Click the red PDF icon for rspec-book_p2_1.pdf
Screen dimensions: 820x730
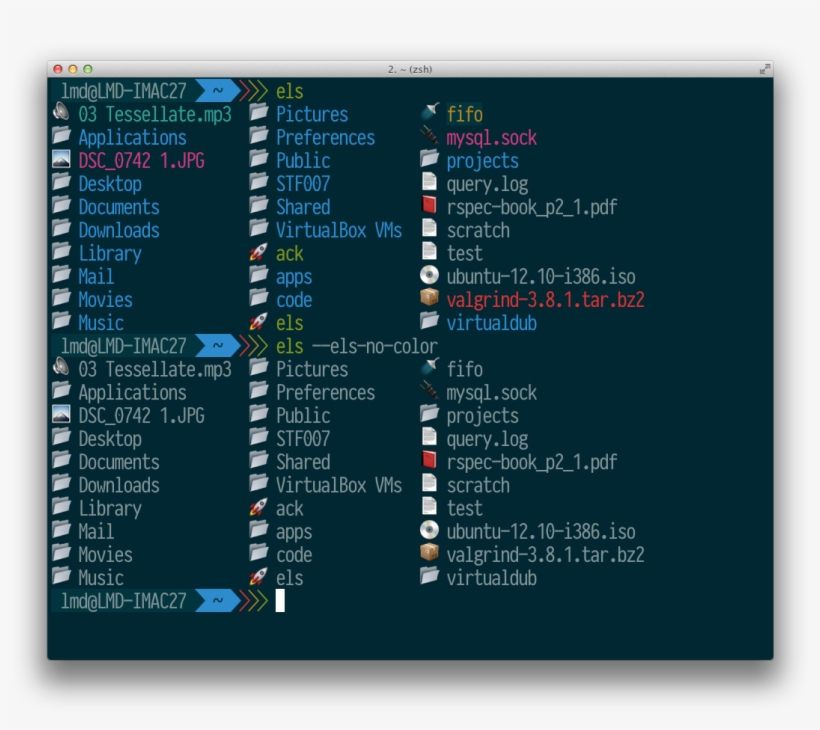point(428,206)
